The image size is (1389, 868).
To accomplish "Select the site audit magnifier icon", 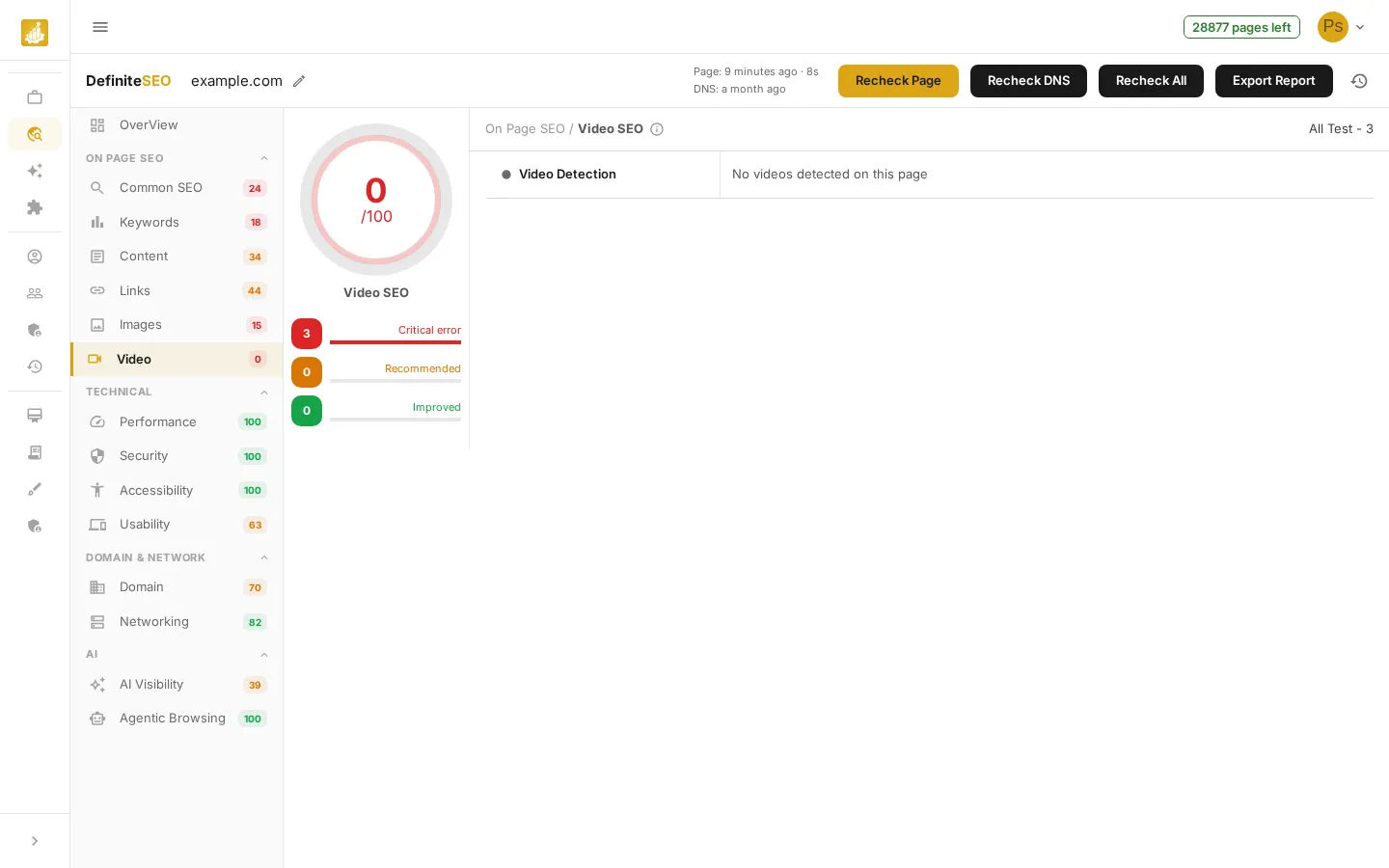I will pos(35,134).
